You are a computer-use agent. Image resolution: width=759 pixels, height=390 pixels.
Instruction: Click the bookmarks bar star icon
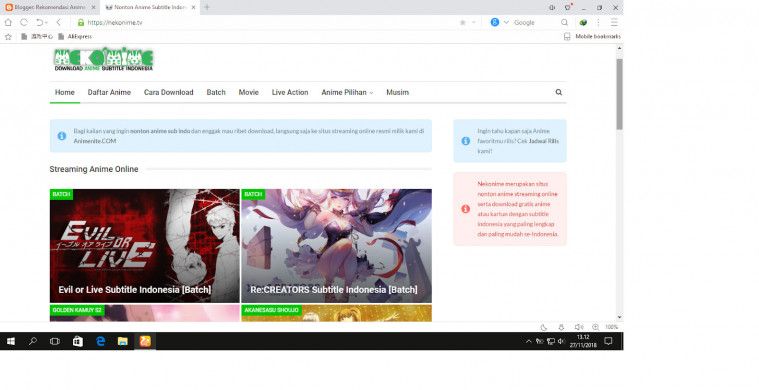click(x=8, y=36)
